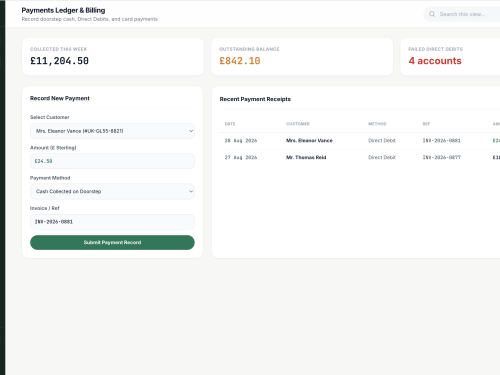Click the 28 Aug 2026 date cell

click(x=241, y=141)
